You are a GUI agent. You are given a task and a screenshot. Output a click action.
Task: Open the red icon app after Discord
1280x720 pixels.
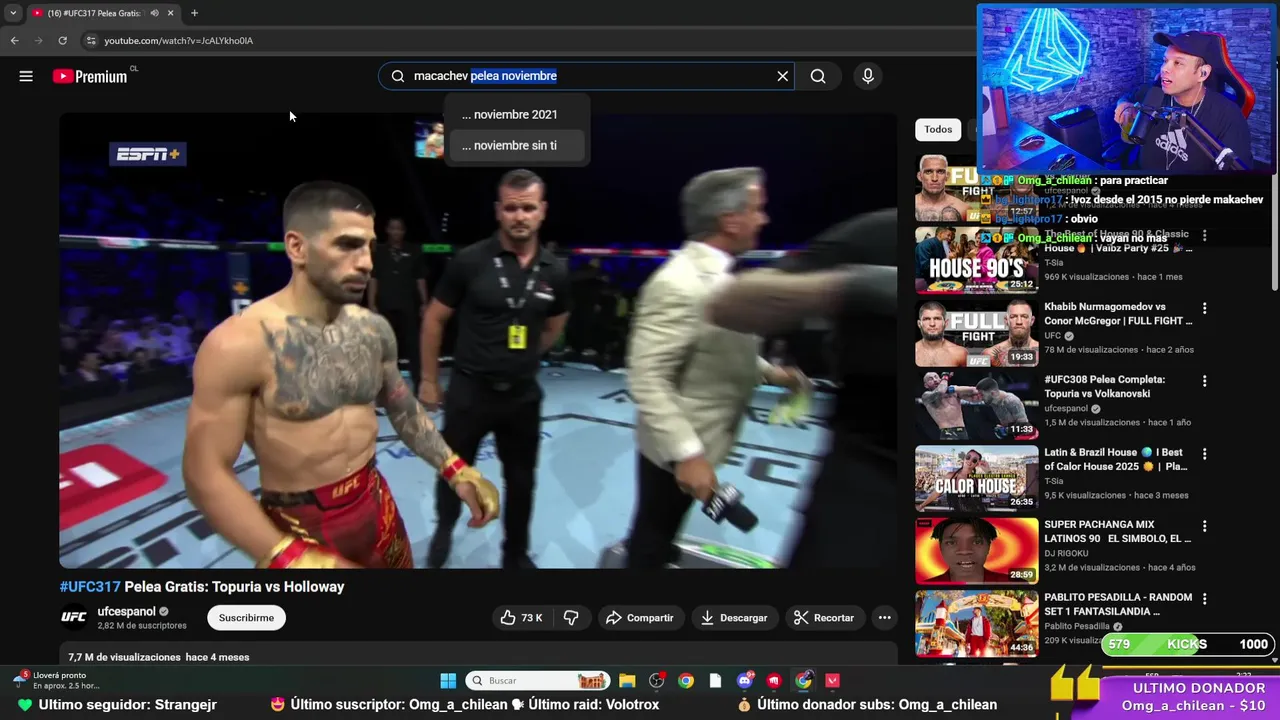(774, 681)
